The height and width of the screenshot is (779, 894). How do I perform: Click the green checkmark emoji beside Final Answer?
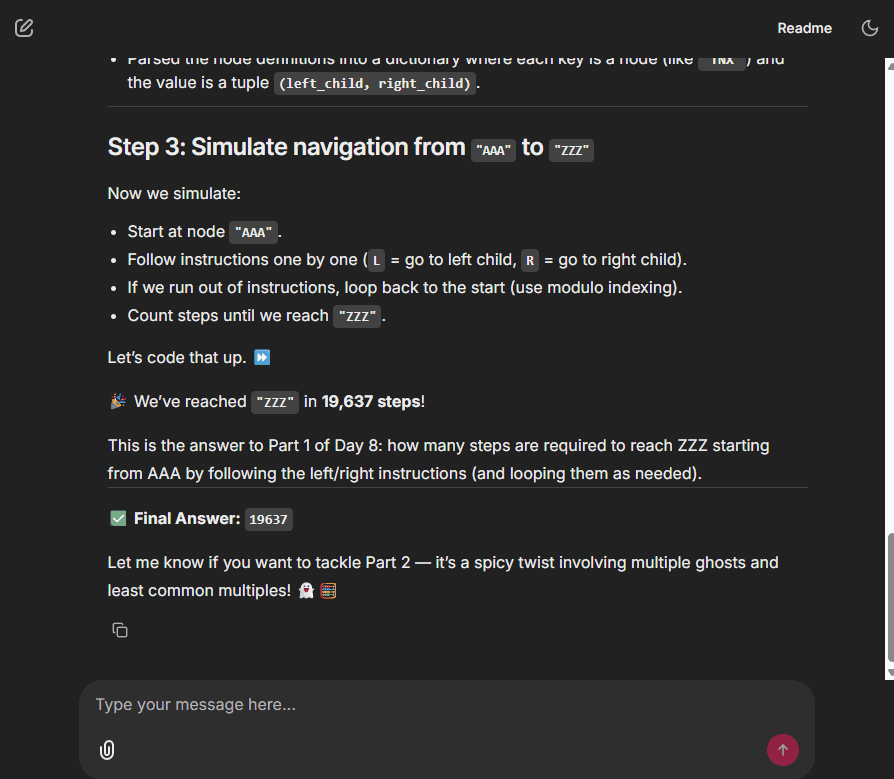(x=118, y=518)
